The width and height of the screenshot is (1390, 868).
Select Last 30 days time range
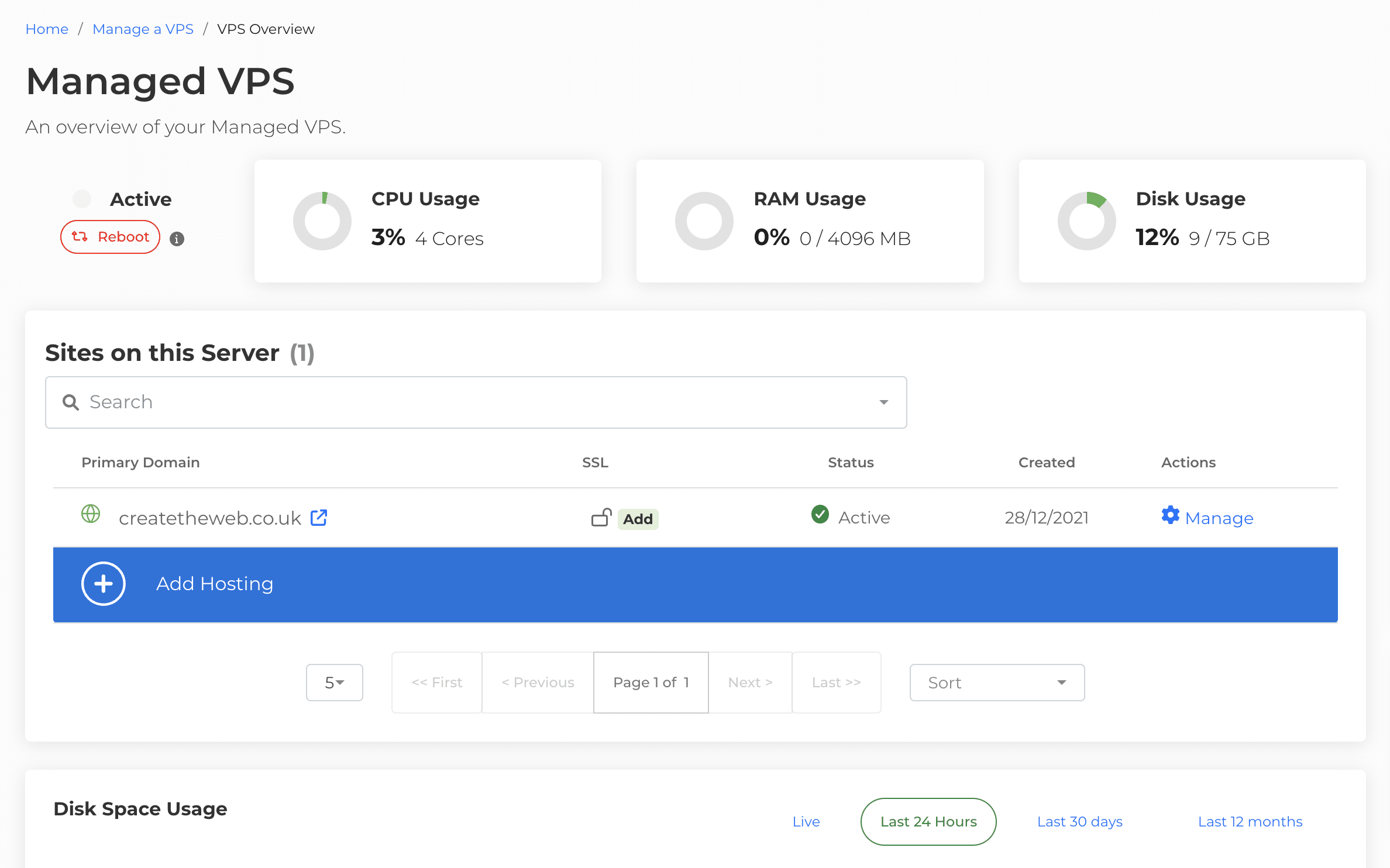(1080, 822)
